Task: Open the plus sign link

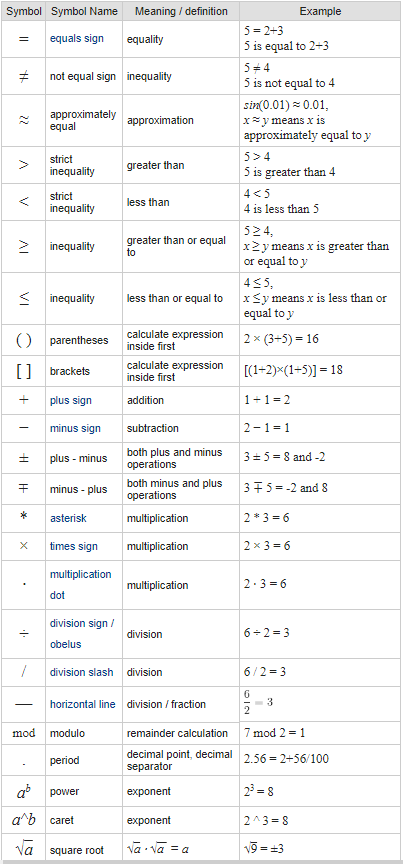Action: point(71,400)
